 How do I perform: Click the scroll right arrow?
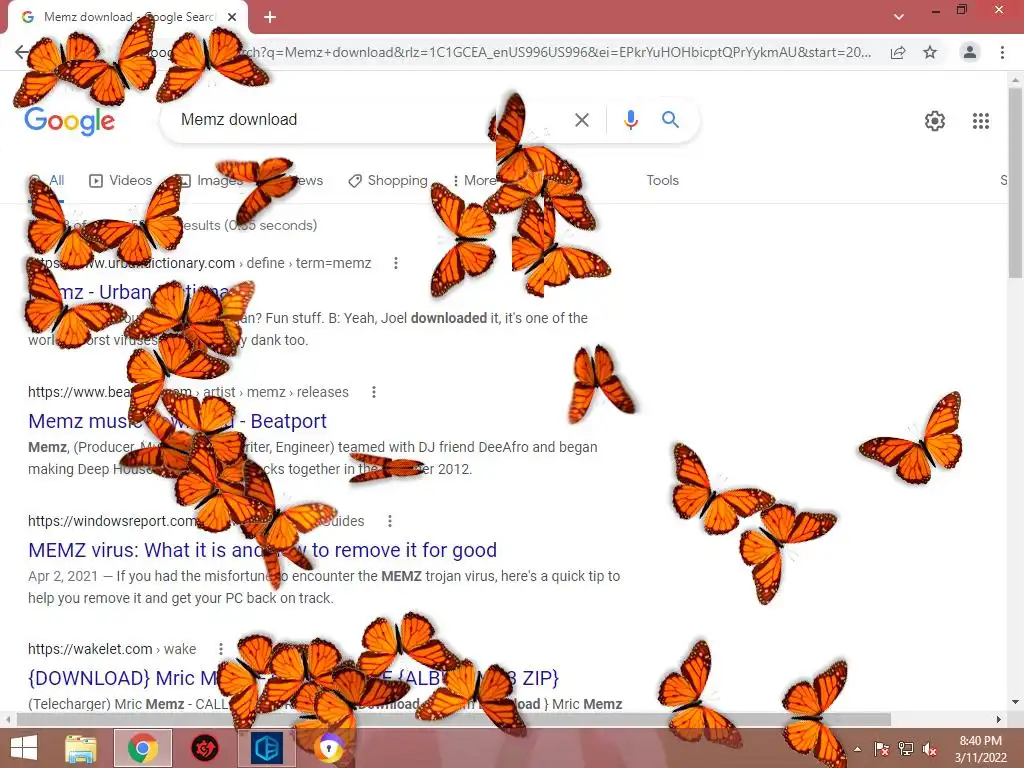click(x=999, y=719)
